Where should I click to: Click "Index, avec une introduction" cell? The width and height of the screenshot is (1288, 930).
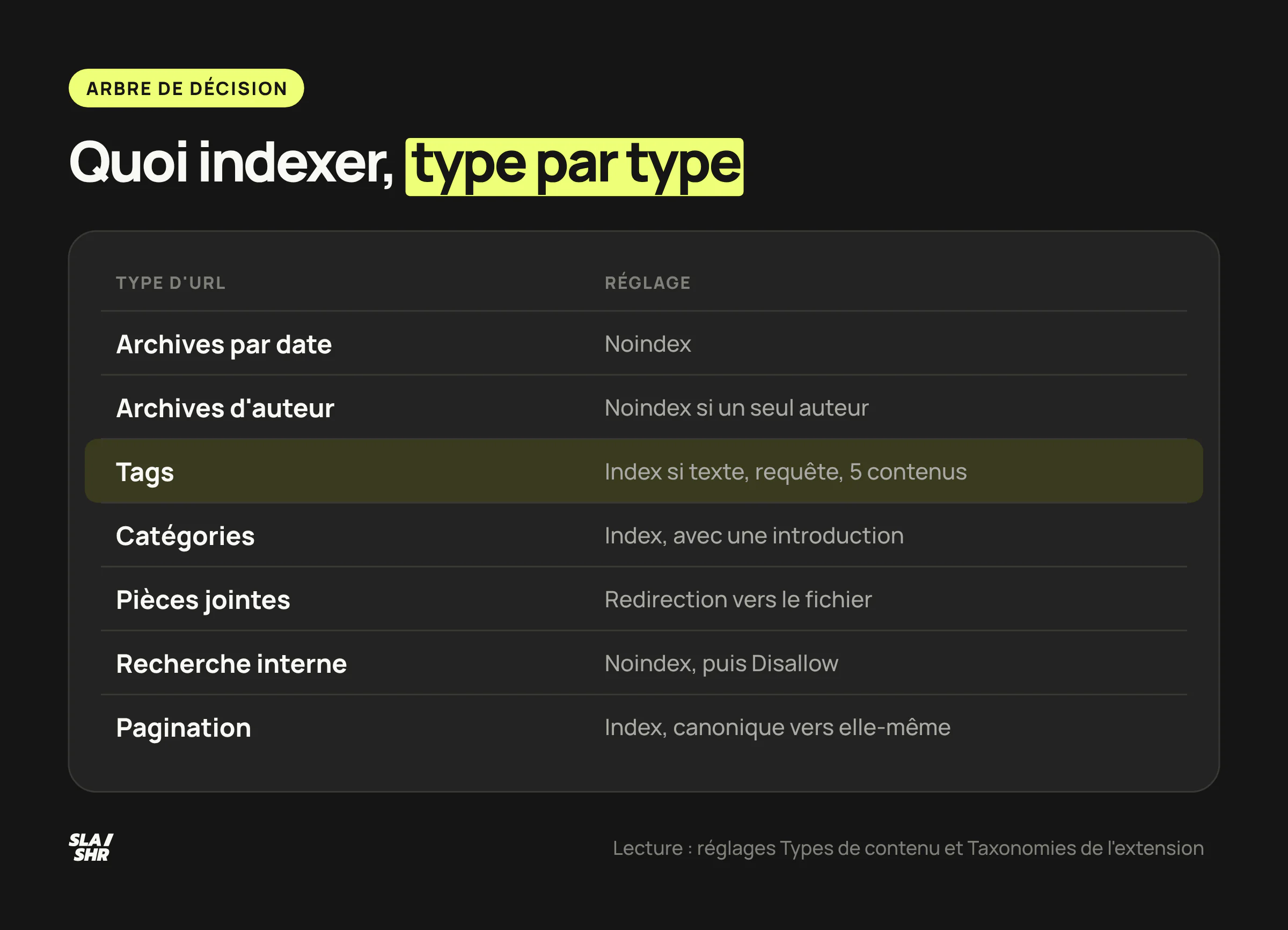pyautogui.click(x=753, y=536)
